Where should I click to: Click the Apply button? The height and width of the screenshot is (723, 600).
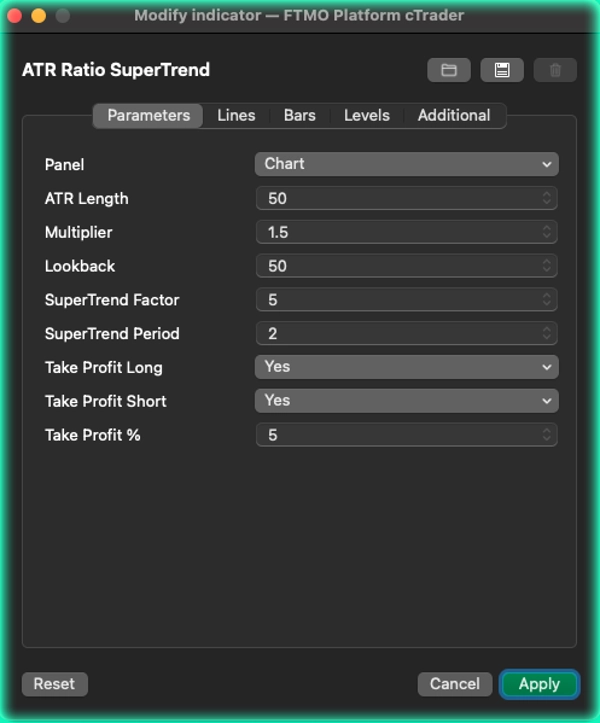click(539, 684)
